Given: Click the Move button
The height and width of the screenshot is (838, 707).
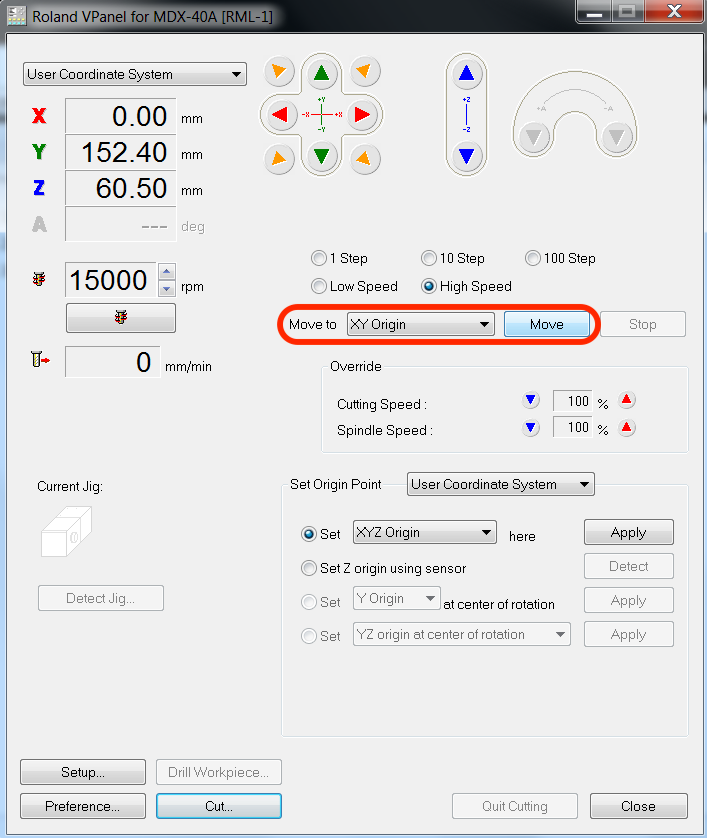Looking at the screenshot, I should 547,324.
